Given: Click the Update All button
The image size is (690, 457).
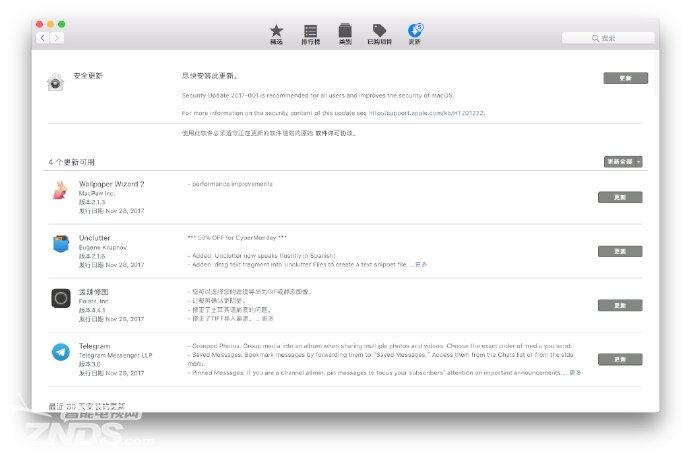Looking at the screenshot, I should coord(620,162).
